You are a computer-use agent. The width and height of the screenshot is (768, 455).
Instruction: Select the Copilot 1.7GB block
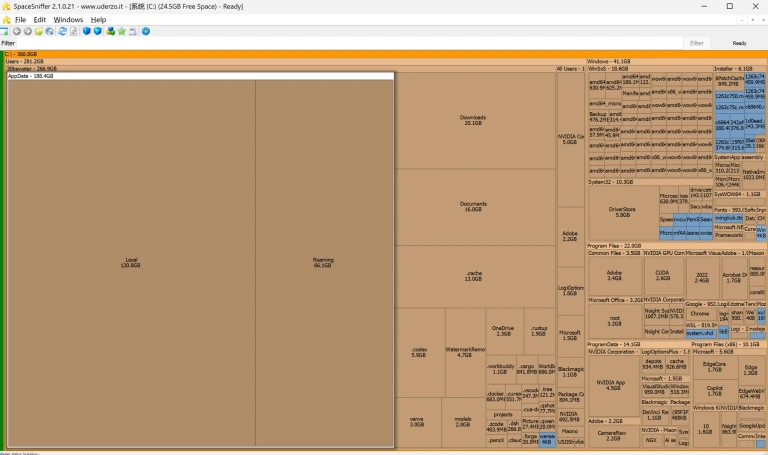click(715, 391)
